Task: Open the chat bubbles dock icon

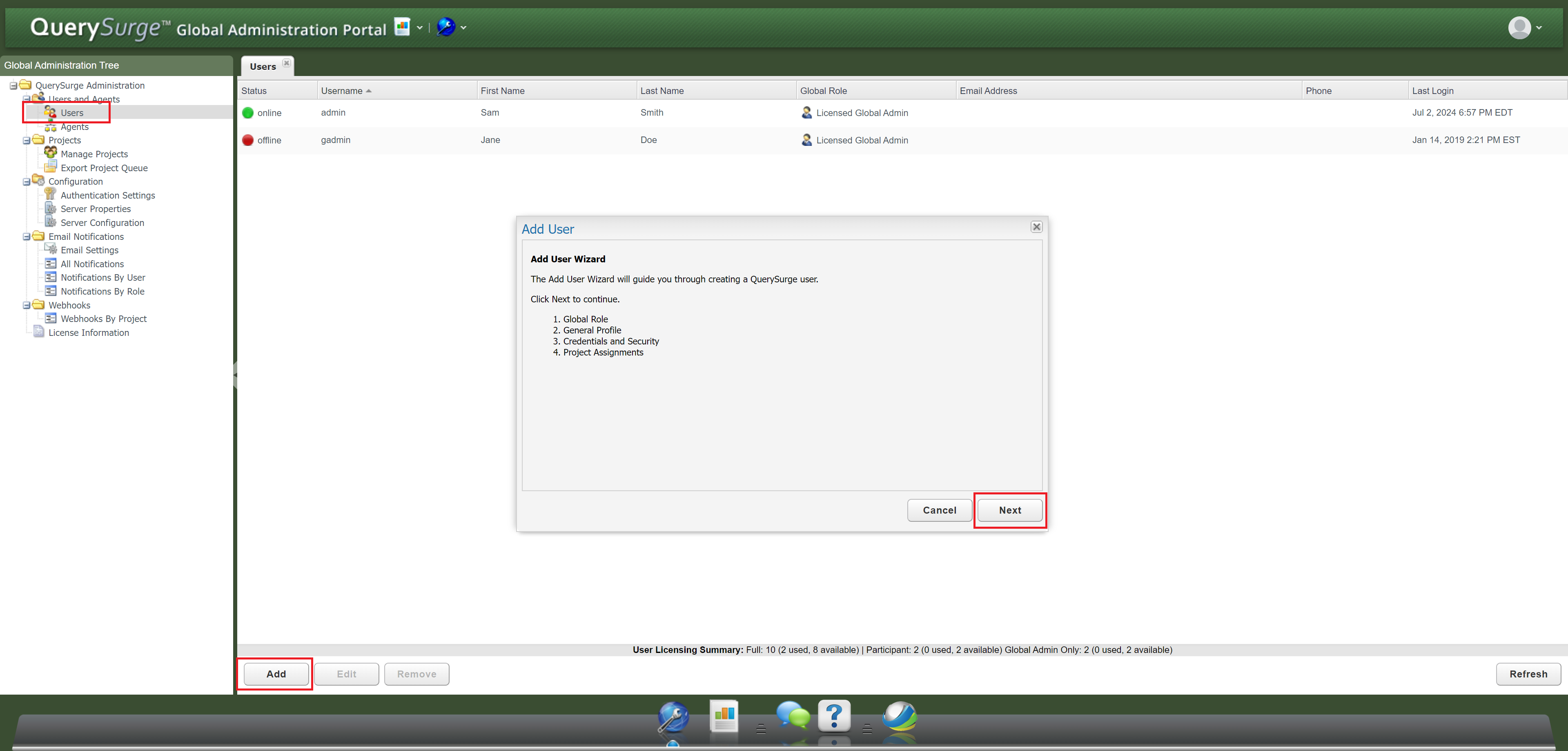Action: click(793, 715)
